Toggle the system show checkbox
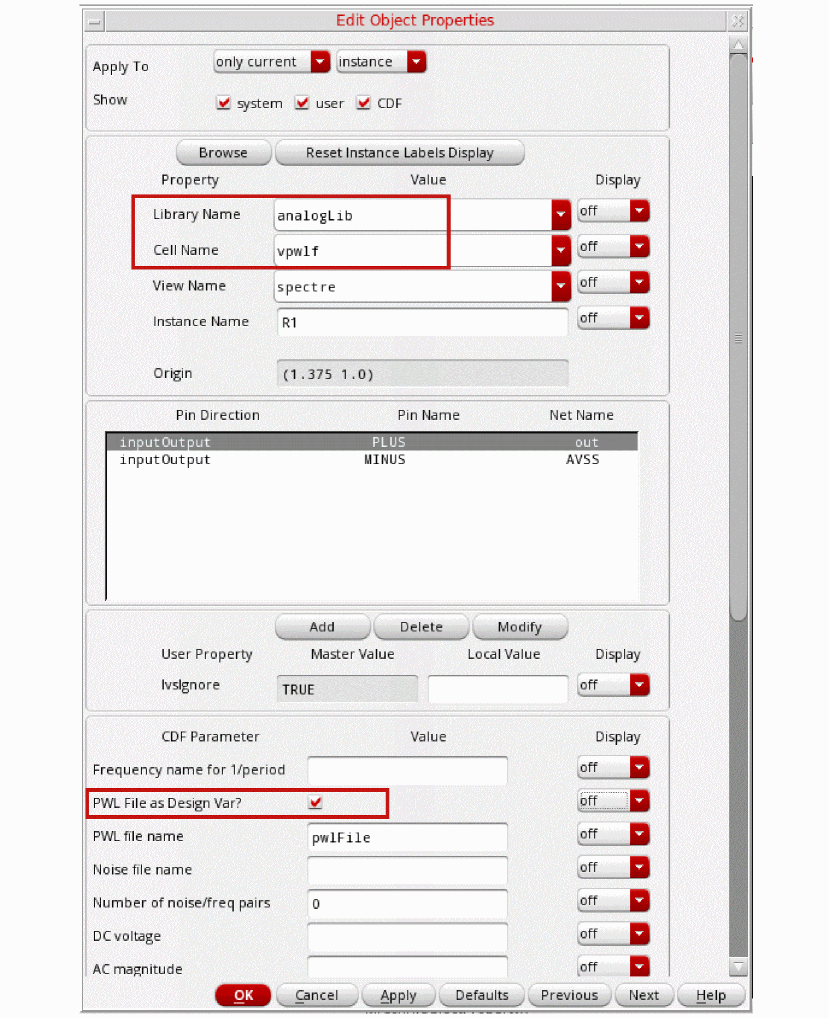The image size is (829, 1018). click(224, 103)
